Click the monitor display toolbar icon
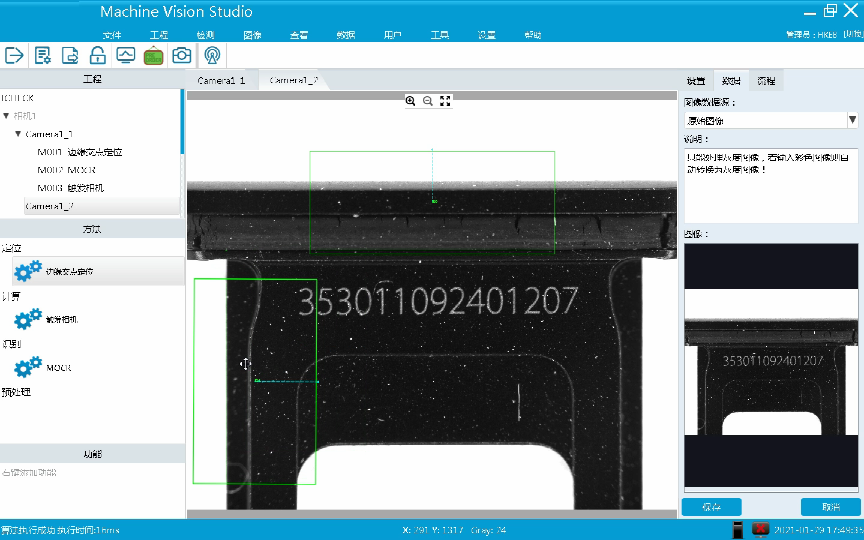The width and height of the screenshot is (864, 540). (x=126, y=56)
